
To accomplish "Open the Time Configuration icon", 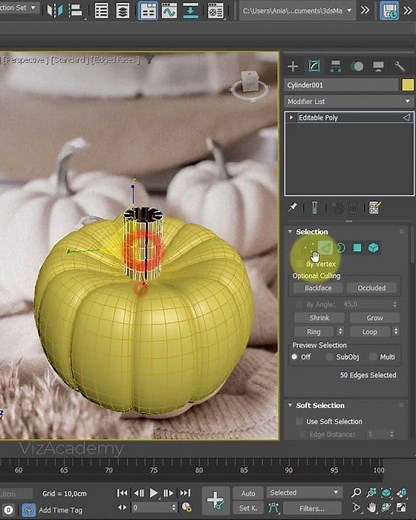I will point(187,508).
